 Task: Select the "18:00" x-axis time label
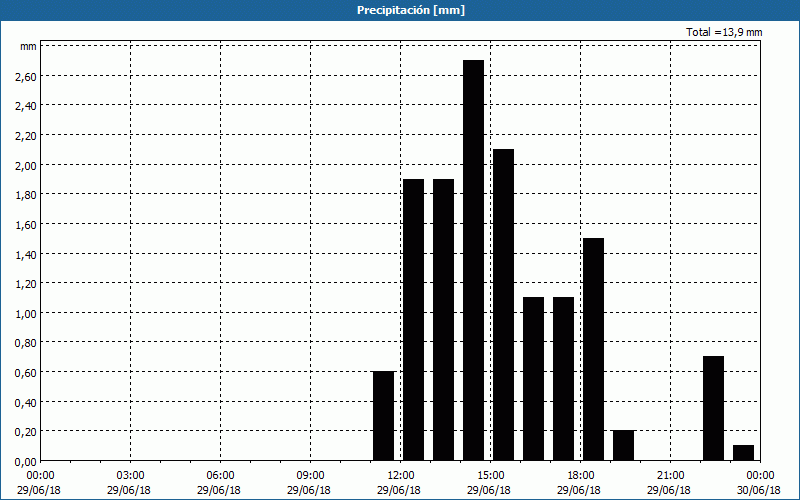point(580,476)
